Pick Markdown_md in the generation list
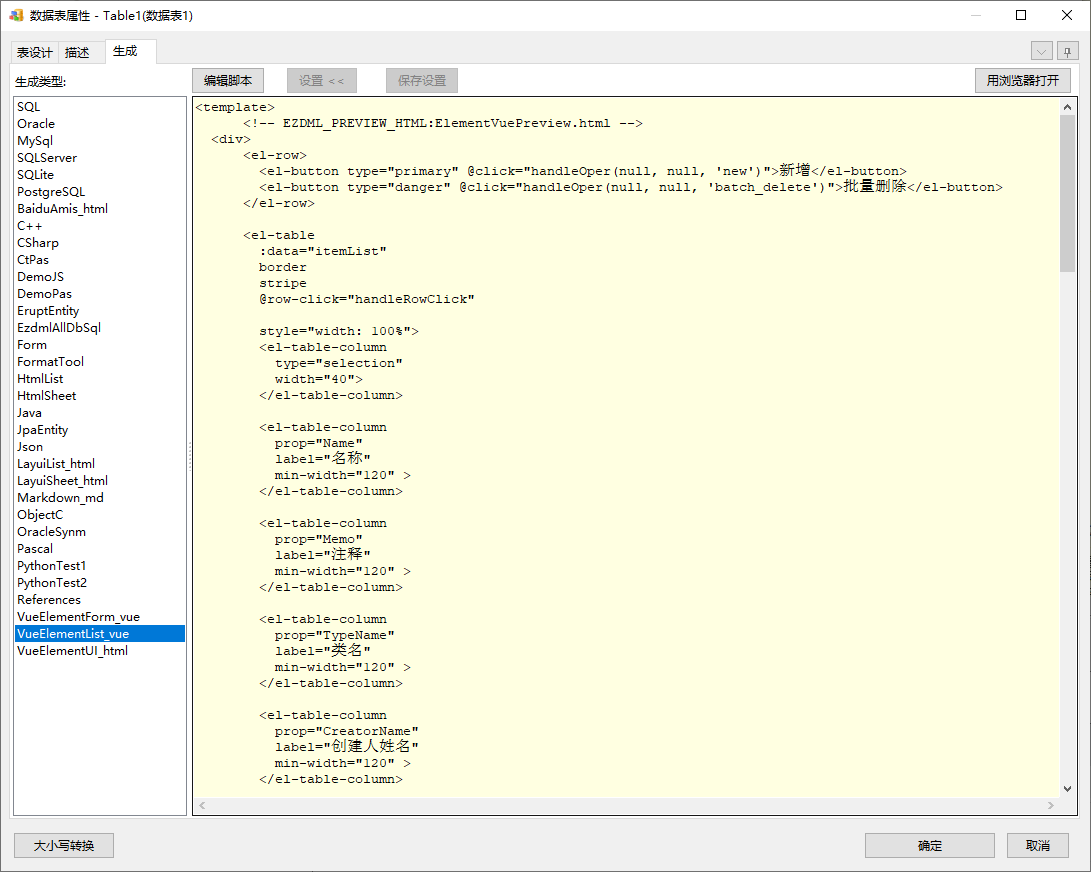 (60, 498)
